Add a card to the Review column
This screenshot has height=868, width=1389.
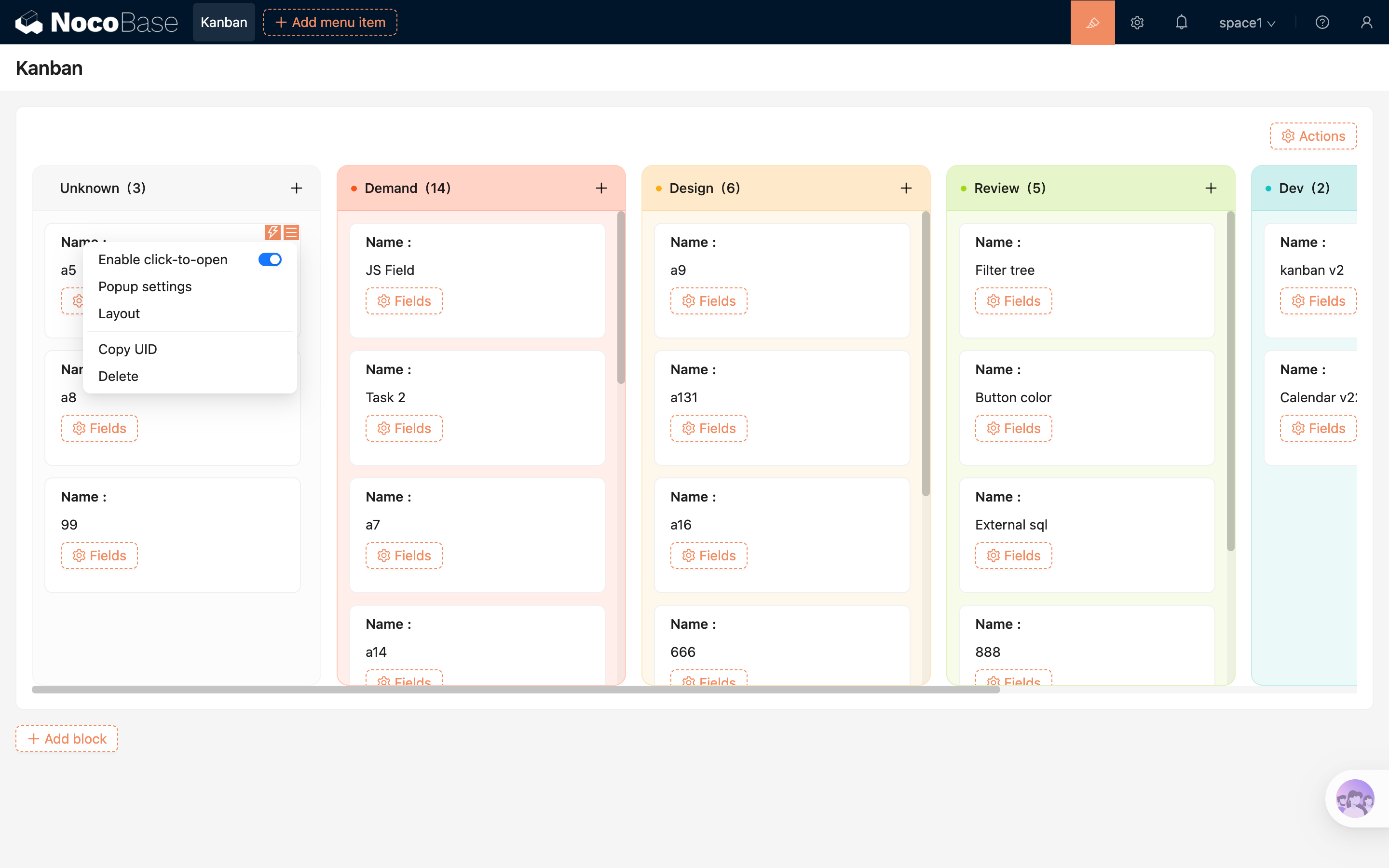point(1211,188)
